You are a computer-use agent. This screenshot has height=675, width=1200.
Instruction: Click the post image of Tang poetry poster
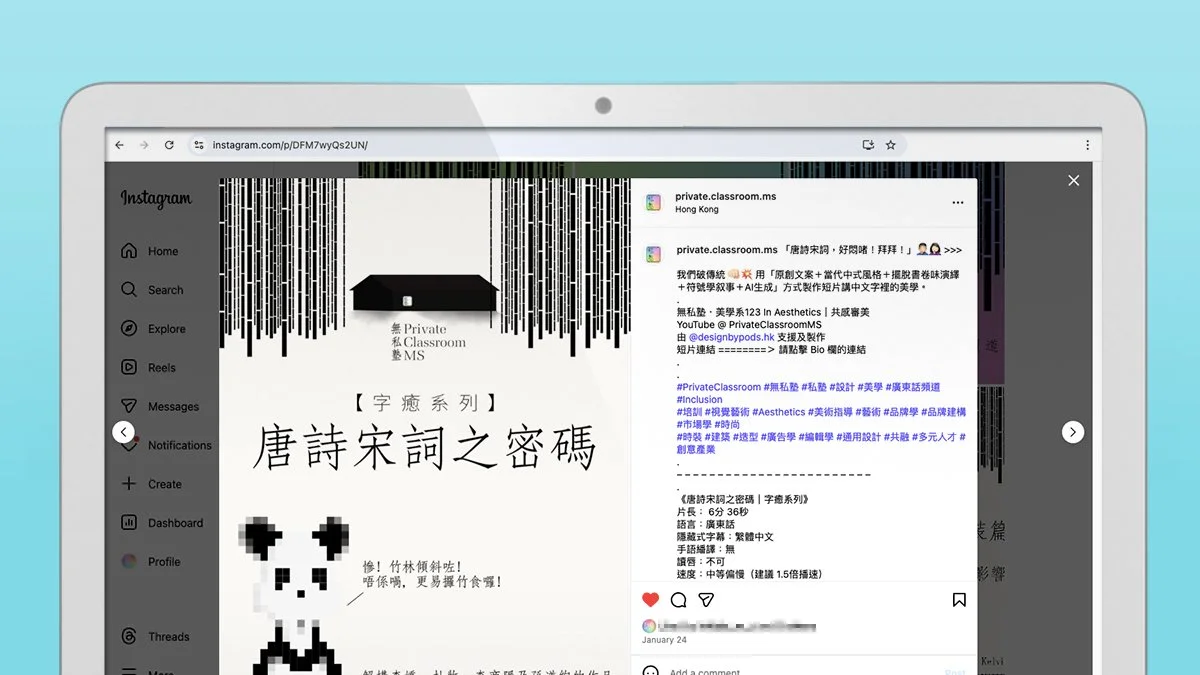(425, 426)
